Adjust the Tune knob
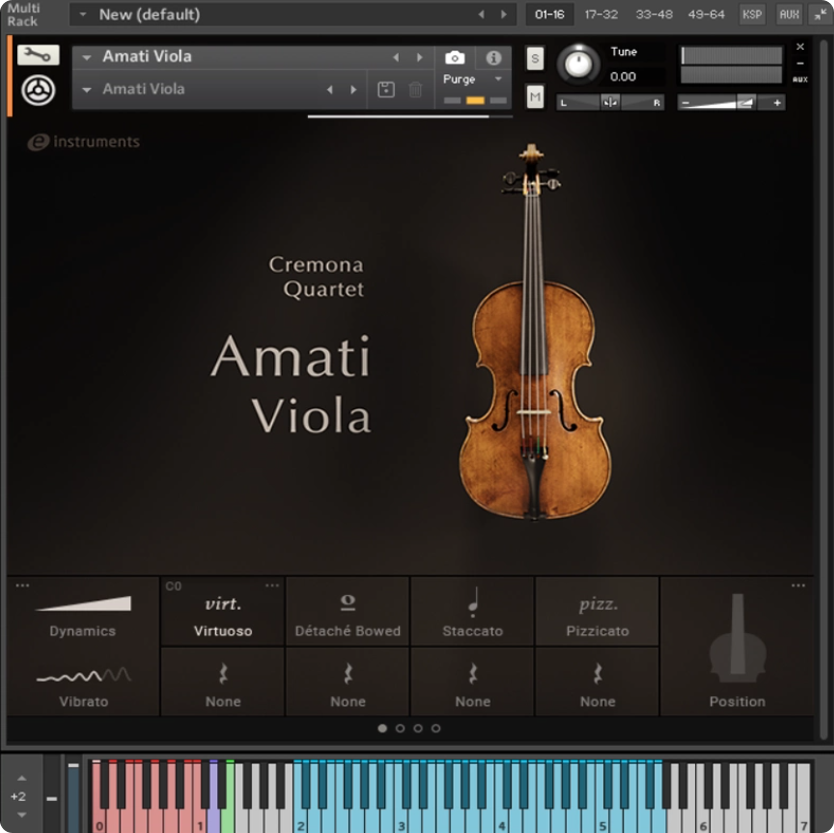The image size is (834, 833). coord(579,64)
